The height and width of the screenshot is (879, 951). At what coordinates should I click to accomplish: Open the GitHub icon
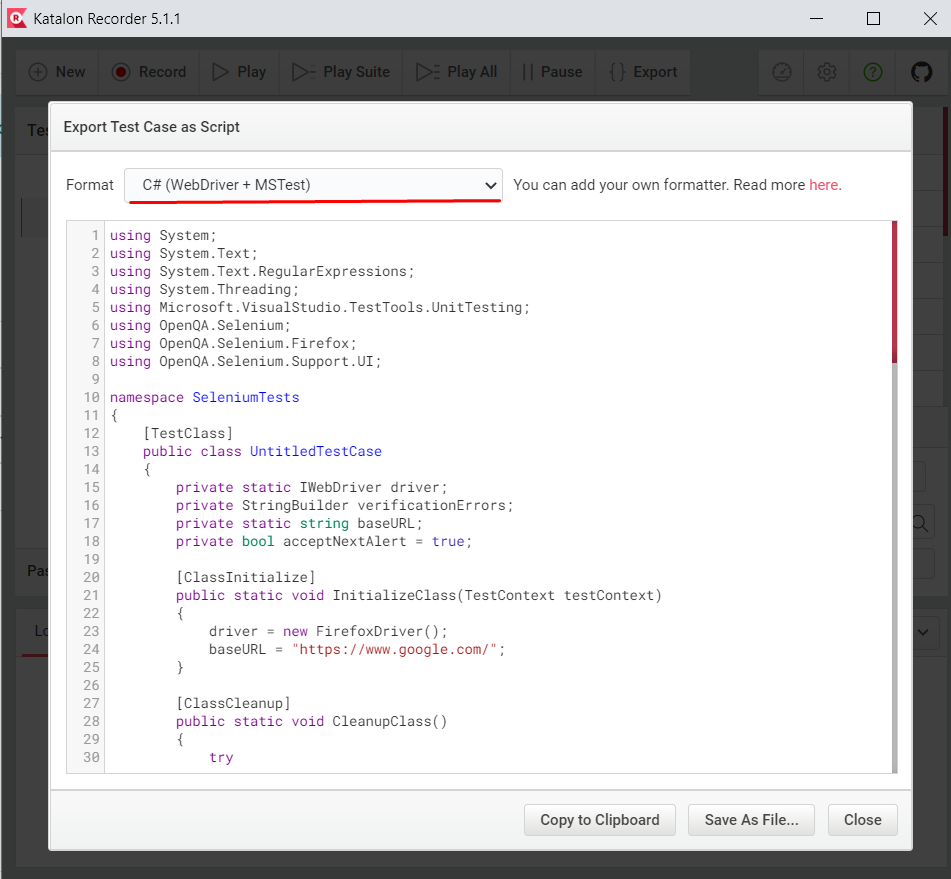[x=921, y=72]
